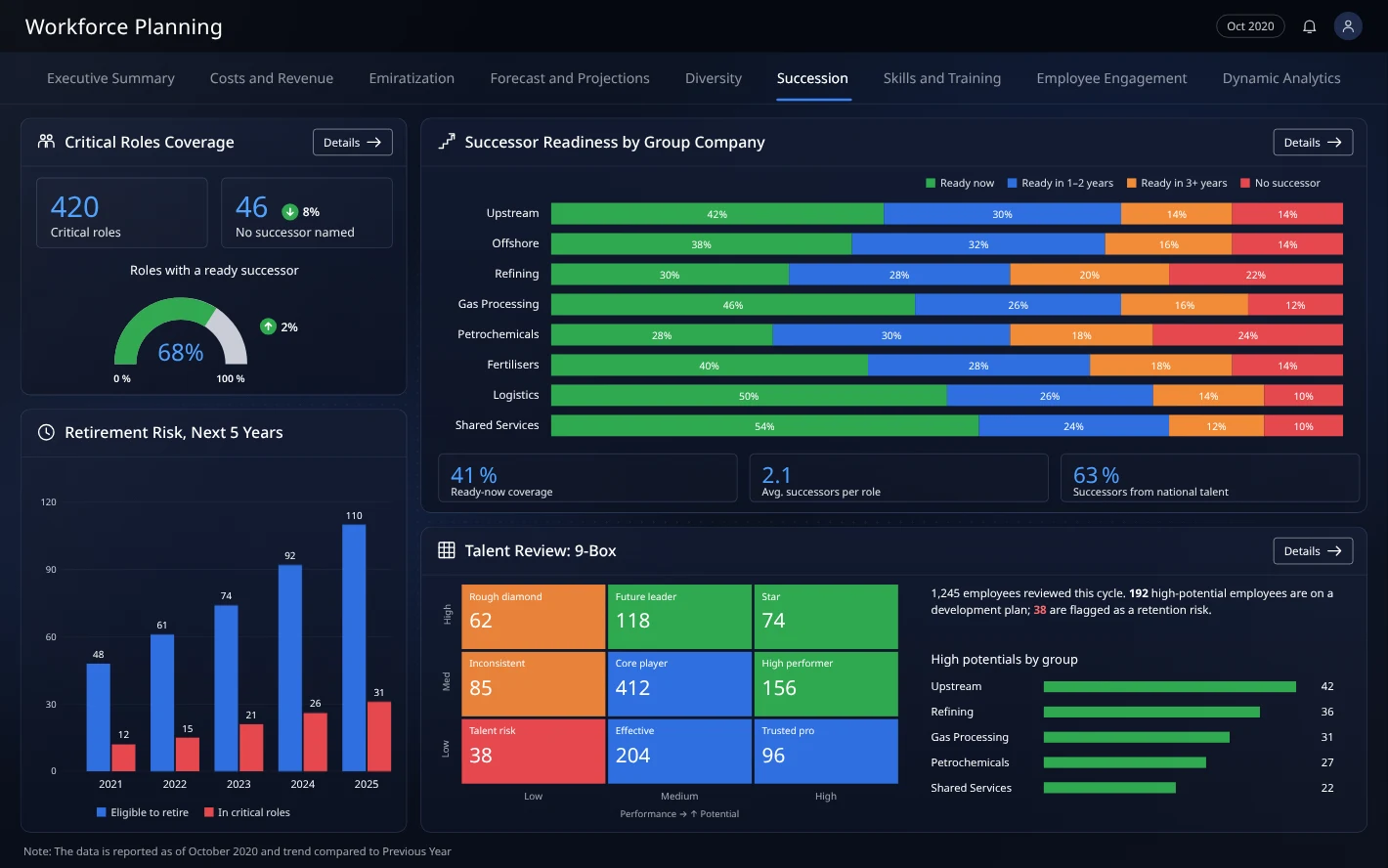Click the green down-arrow 8% trend icon
Viewport: 1388px width, 868px height.
pyautogui.click(x=289, y=211)
